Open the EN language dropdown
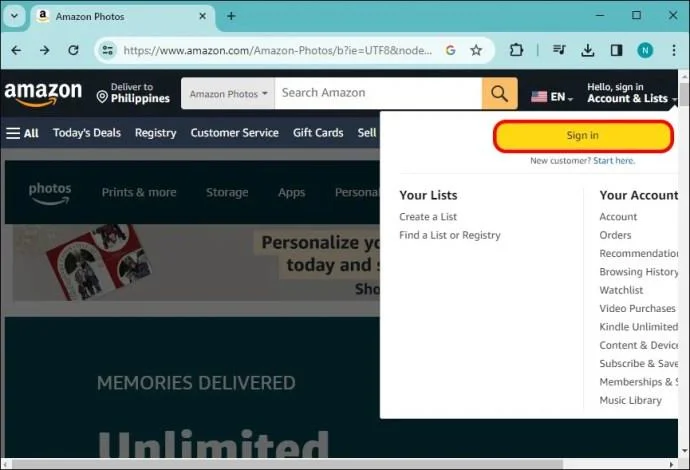The height and width of the screenshot is (470, 690). 552,96
